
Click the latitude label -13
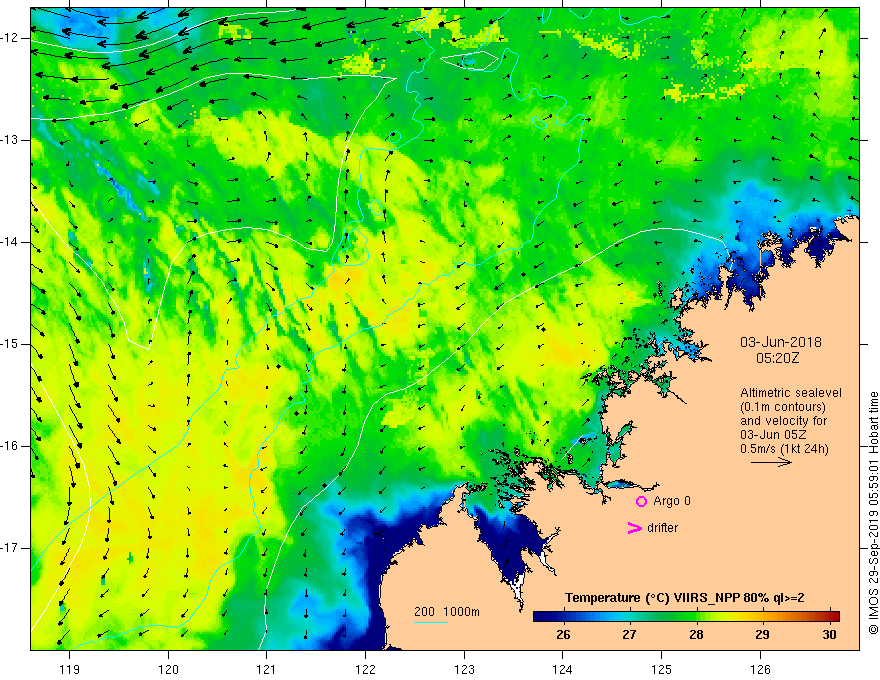coord(11,140)
